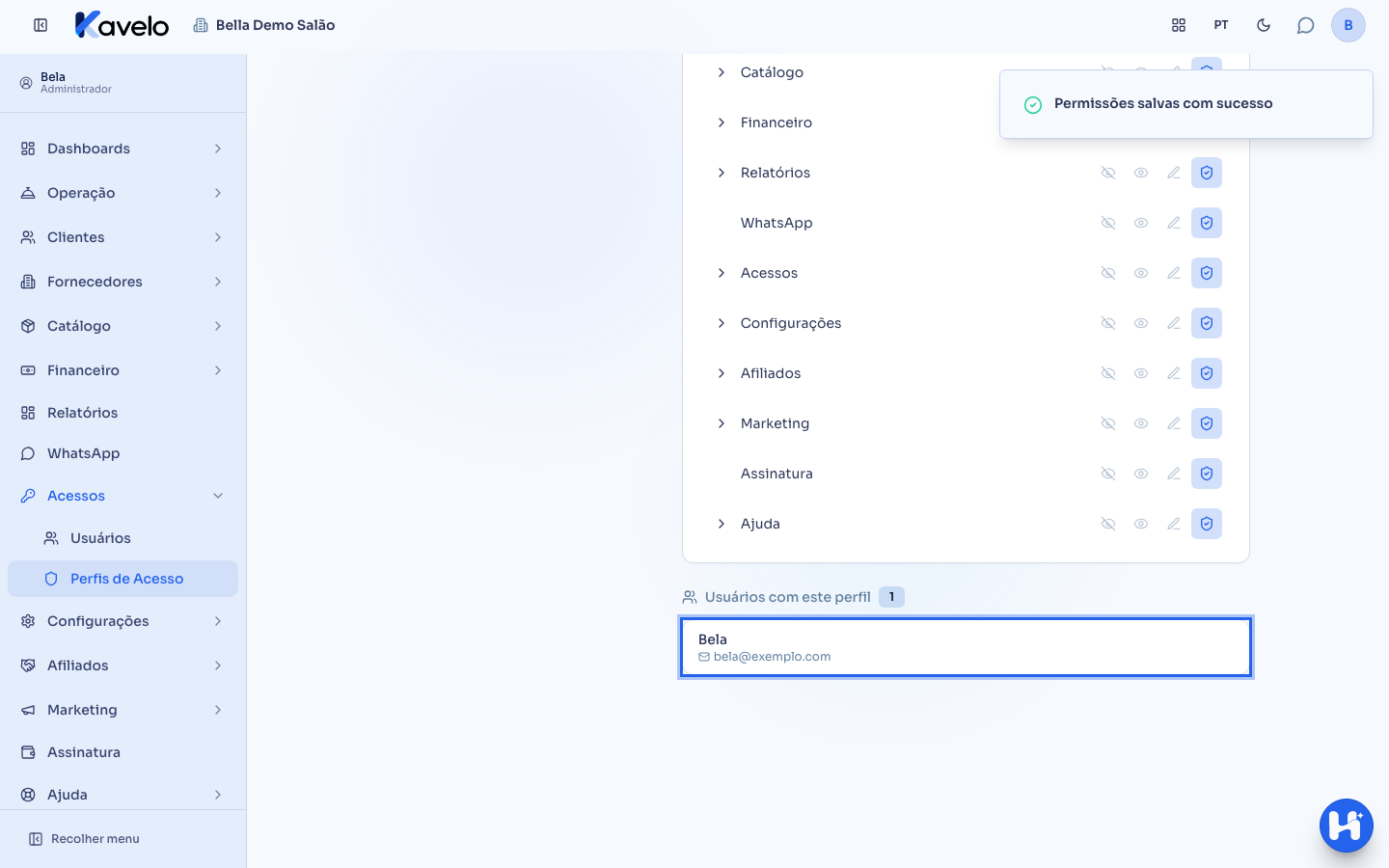Set Assinatura to view-only eye icon
The image size is (1389, 868).
coord(1141,474)
